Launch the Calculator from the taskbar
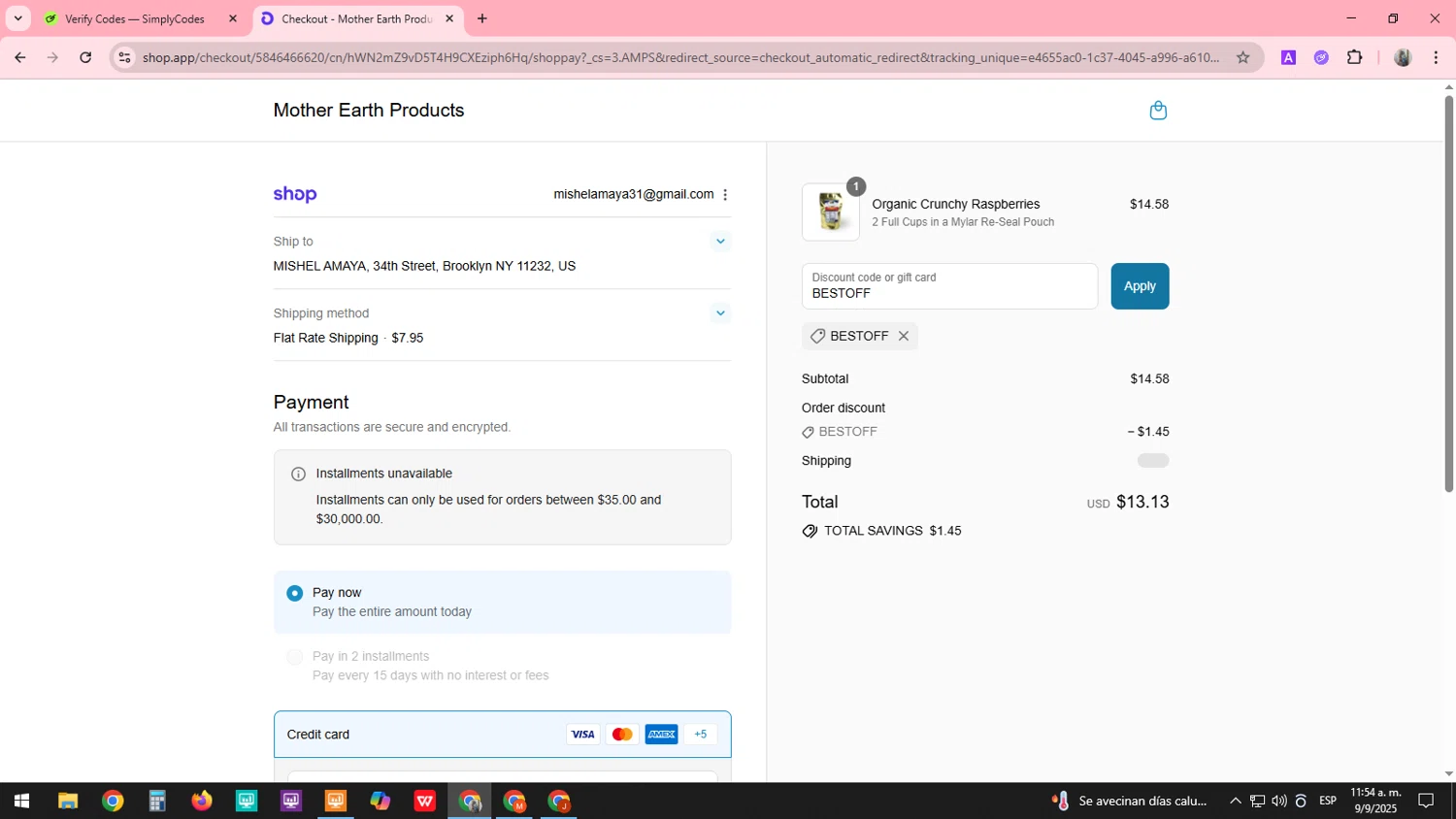The height and width of the screenshot is (819, 1456). pyautogui.click(x=157, y=802)
